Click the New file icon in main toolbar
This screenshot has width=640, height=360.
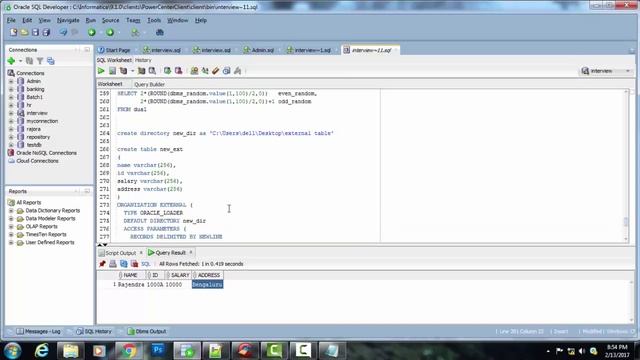click(x=14, y=32)
